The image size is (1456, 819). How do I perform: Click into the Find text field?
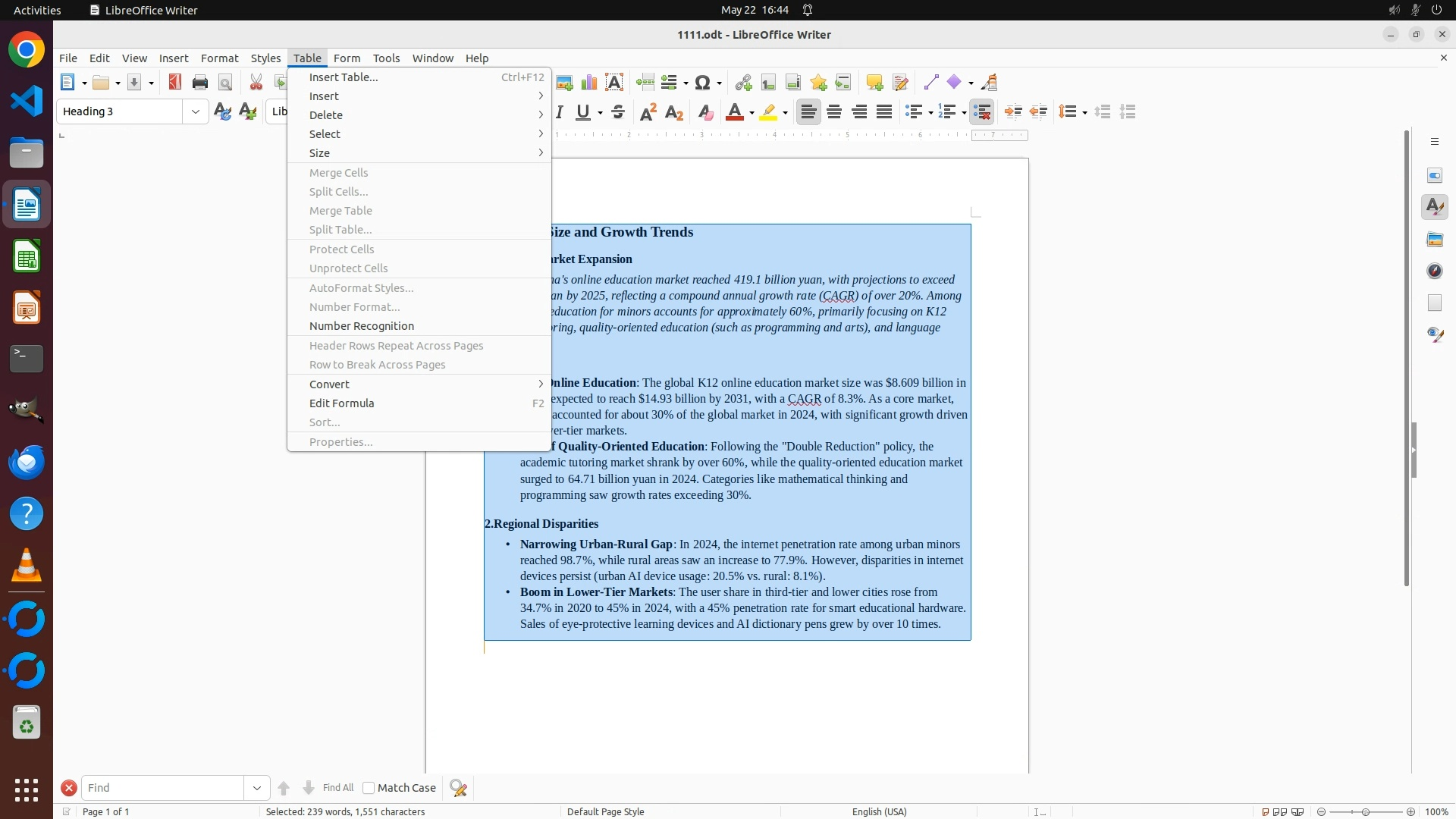[x=162, y=788]
